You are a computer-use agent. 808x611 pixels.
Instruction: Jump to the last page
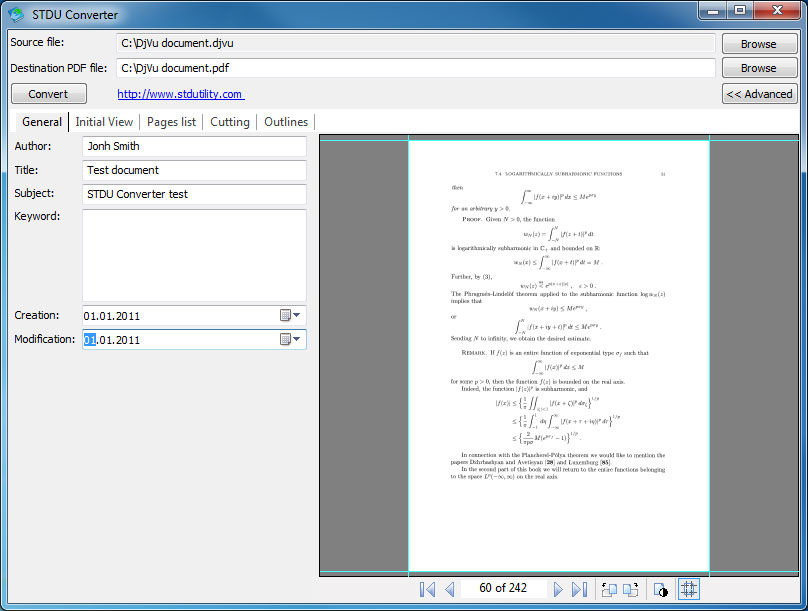click(x=579, y=589)
